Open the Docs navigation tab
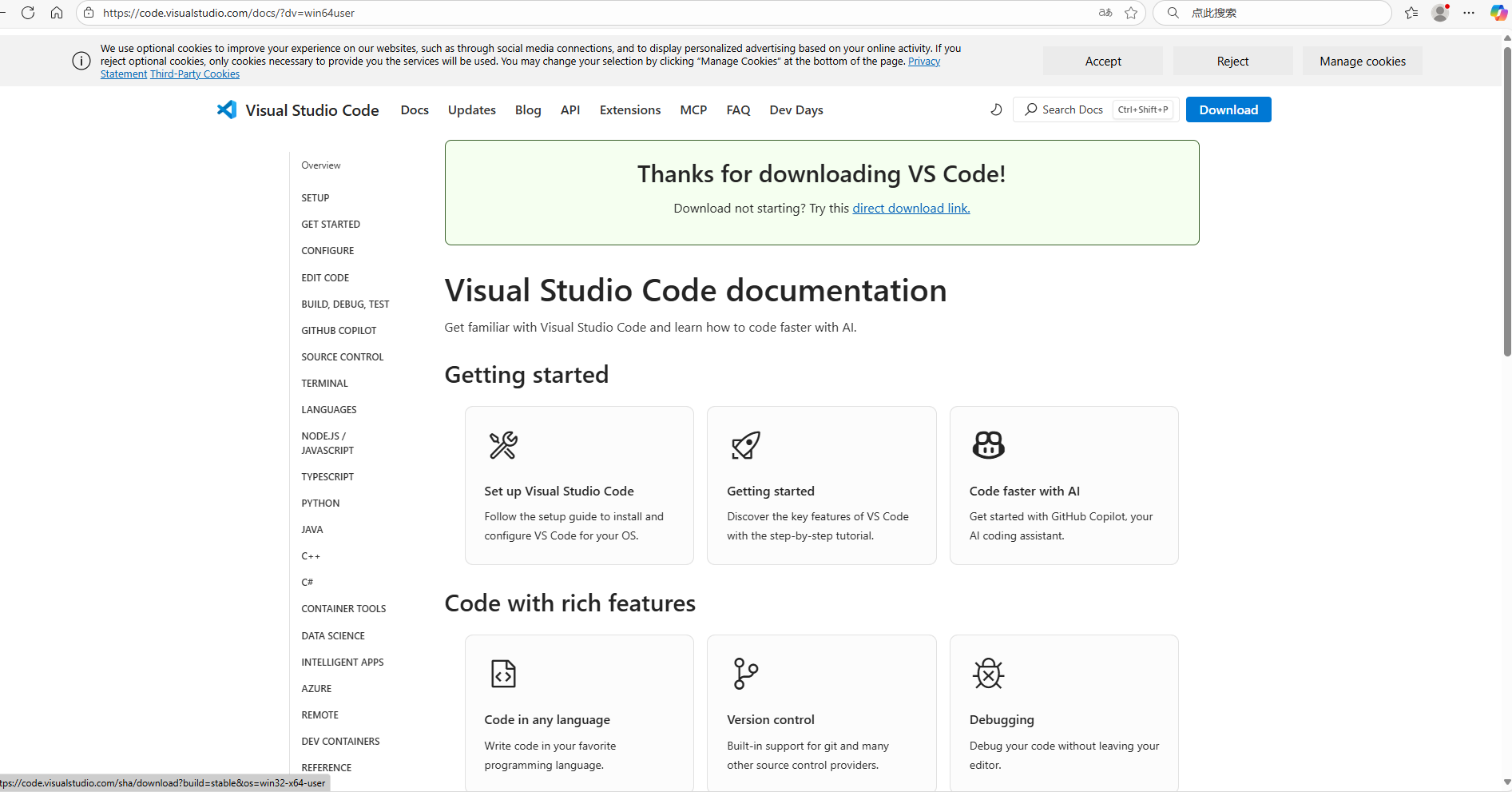 click(415, 110)
